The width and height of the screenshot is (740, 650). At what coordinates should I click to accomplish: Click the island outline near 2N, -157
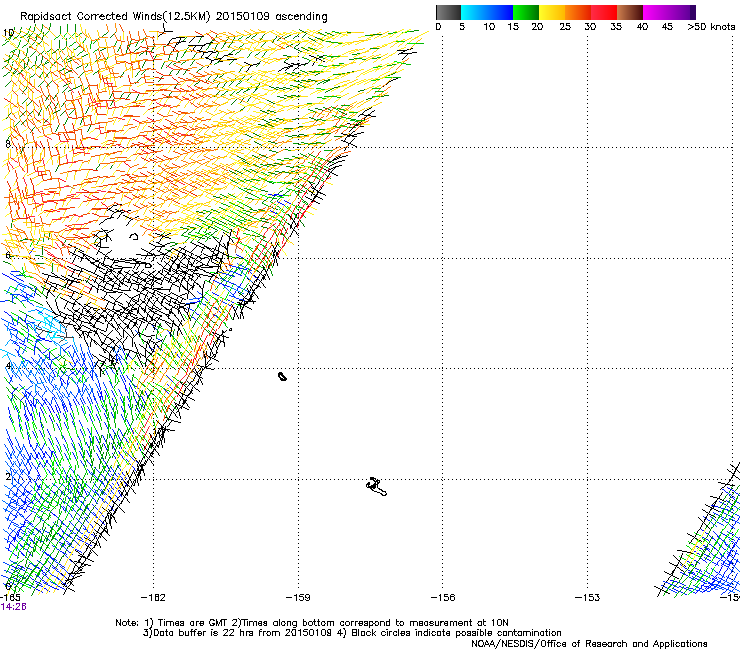[x=376, y=487]
